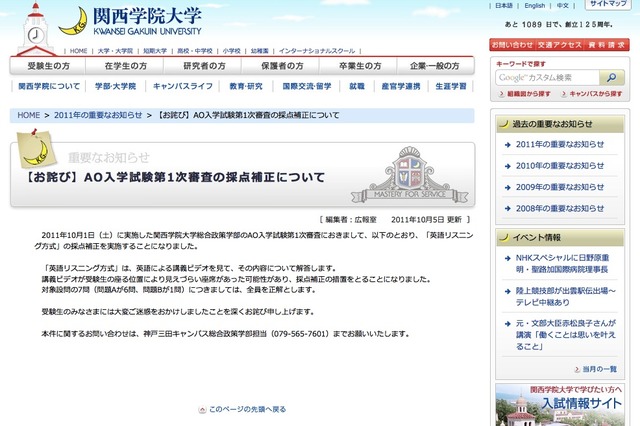Switch language to 中文
The height and width of the screenshot is (426, 640).
[562, 6]
